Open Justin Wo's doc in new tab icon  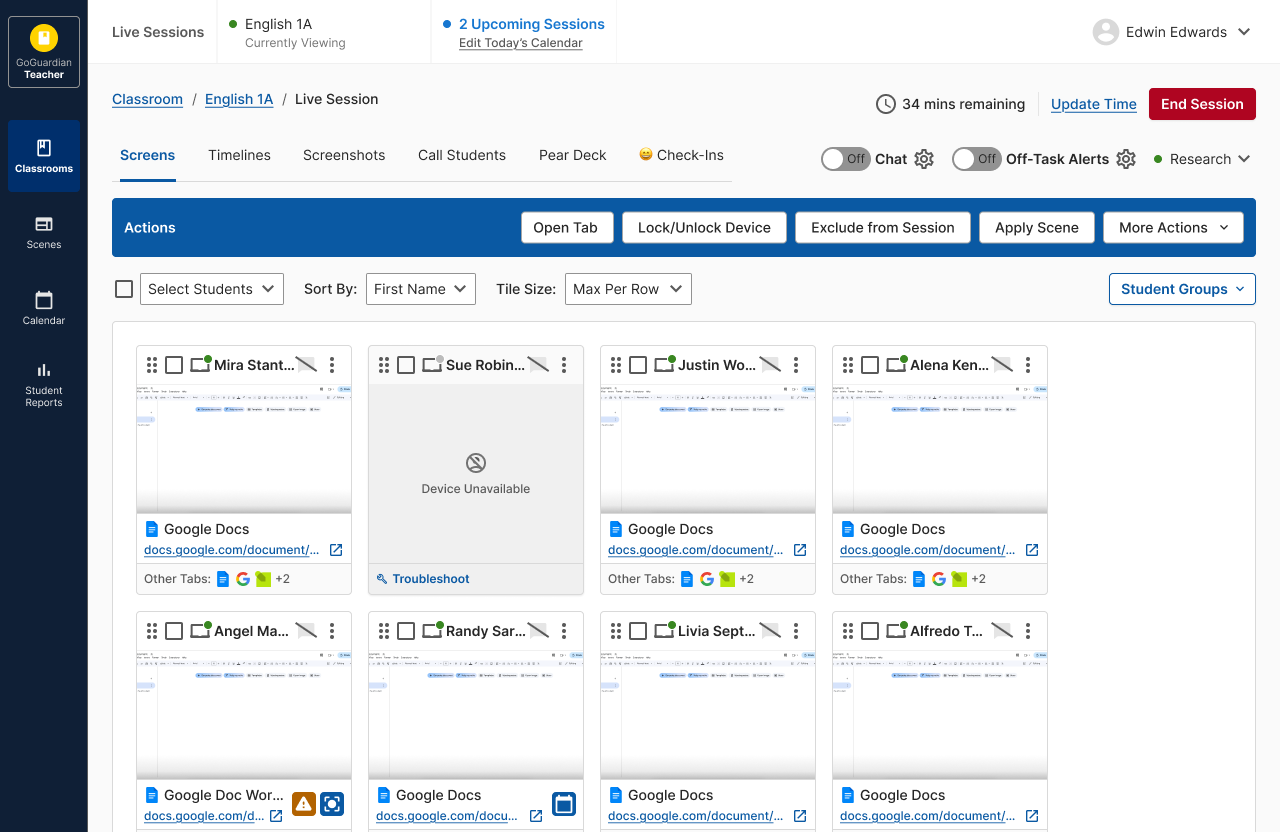point(800,550)
